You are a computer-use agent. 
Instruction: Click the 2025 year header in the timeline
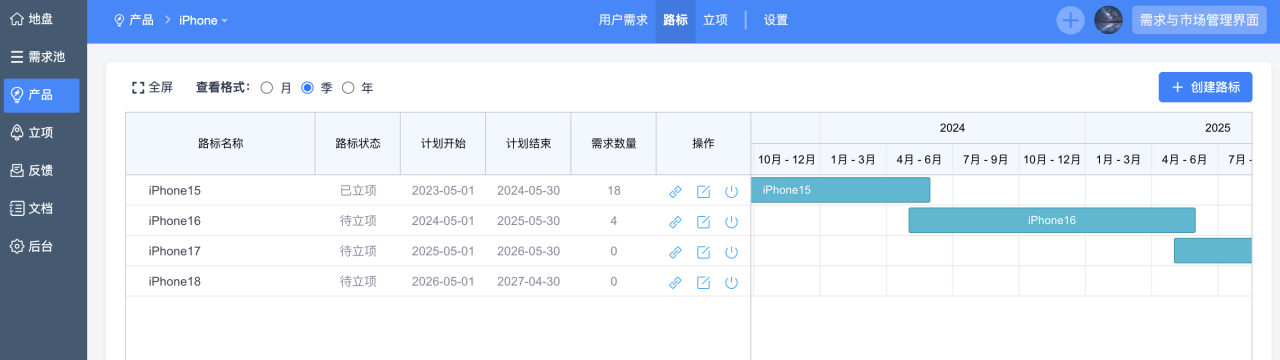point(1217,128)
